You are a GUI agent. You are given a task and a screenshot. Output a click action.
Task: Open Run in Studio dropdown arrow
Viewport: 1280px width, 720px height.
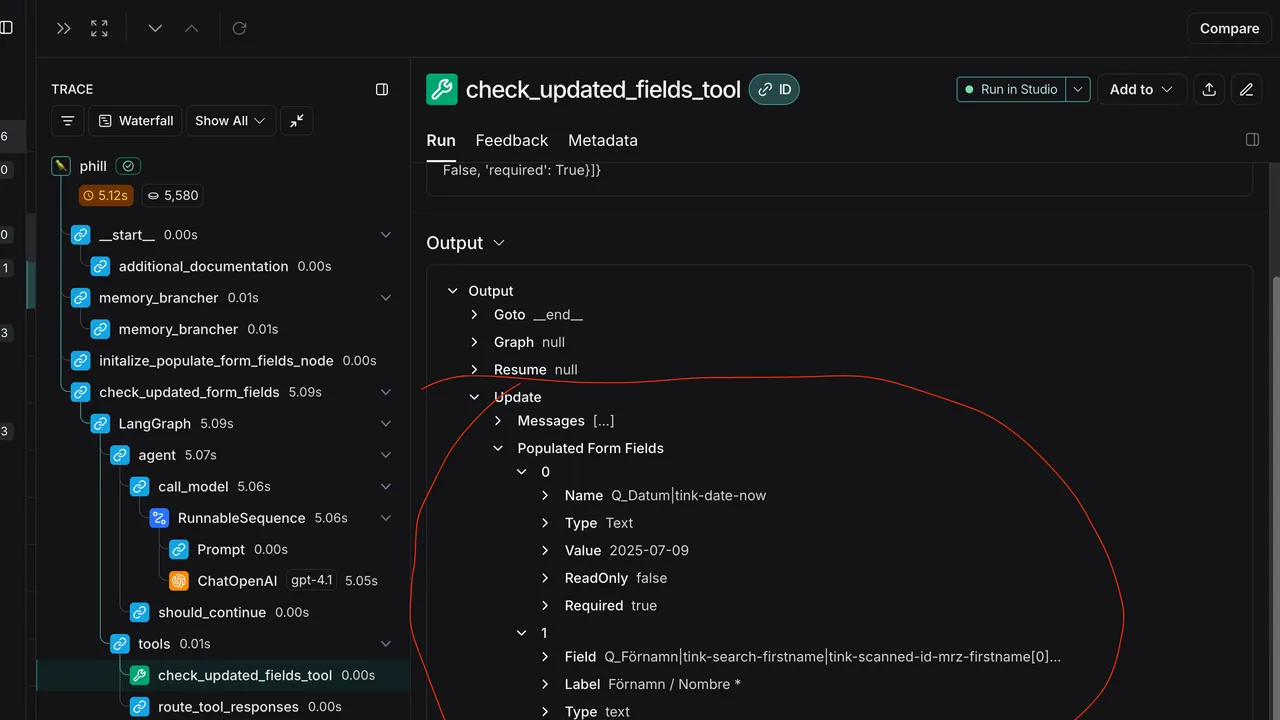[x=1078, y=89]
